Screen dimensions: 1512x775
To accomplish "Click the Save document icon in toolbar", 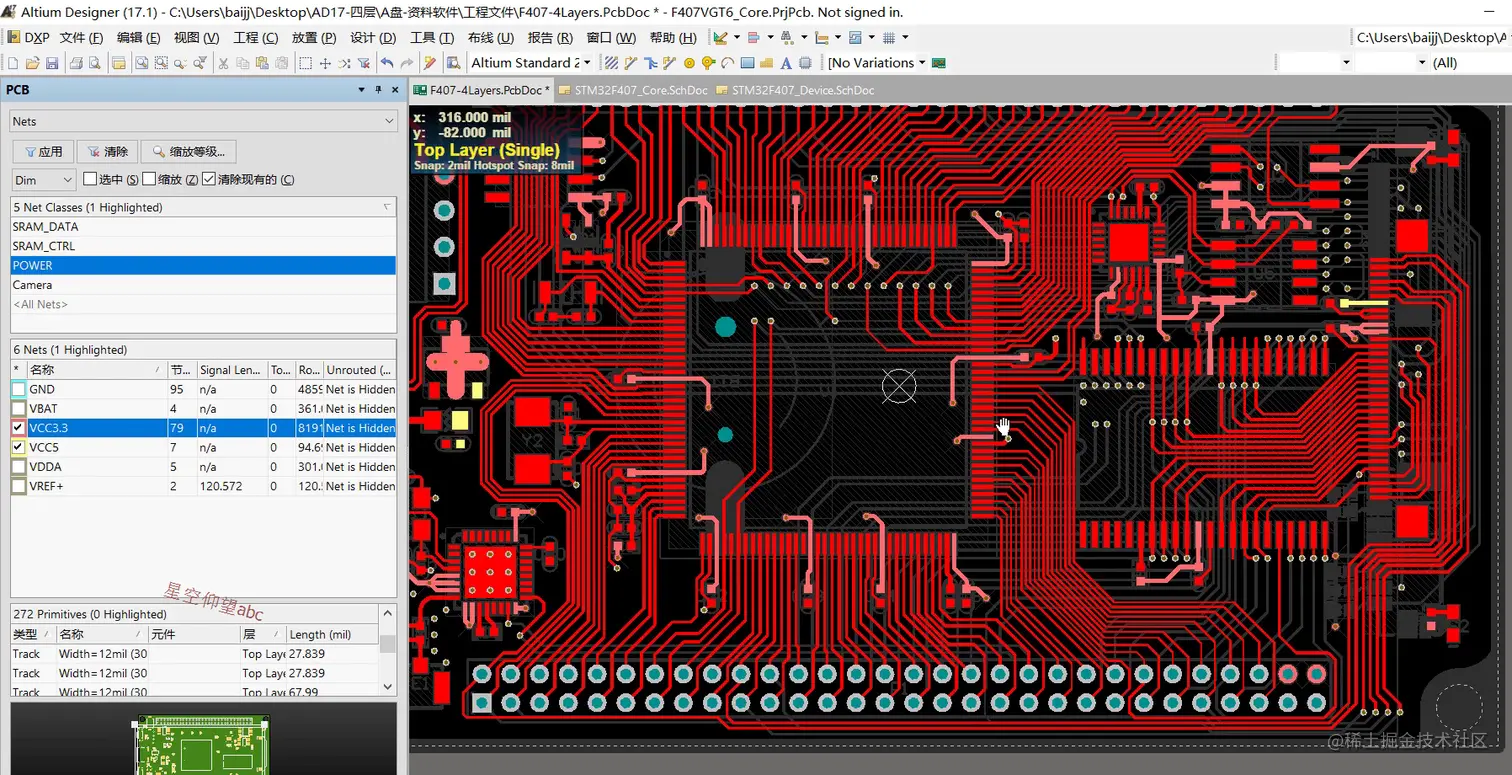I will [52, 63].
